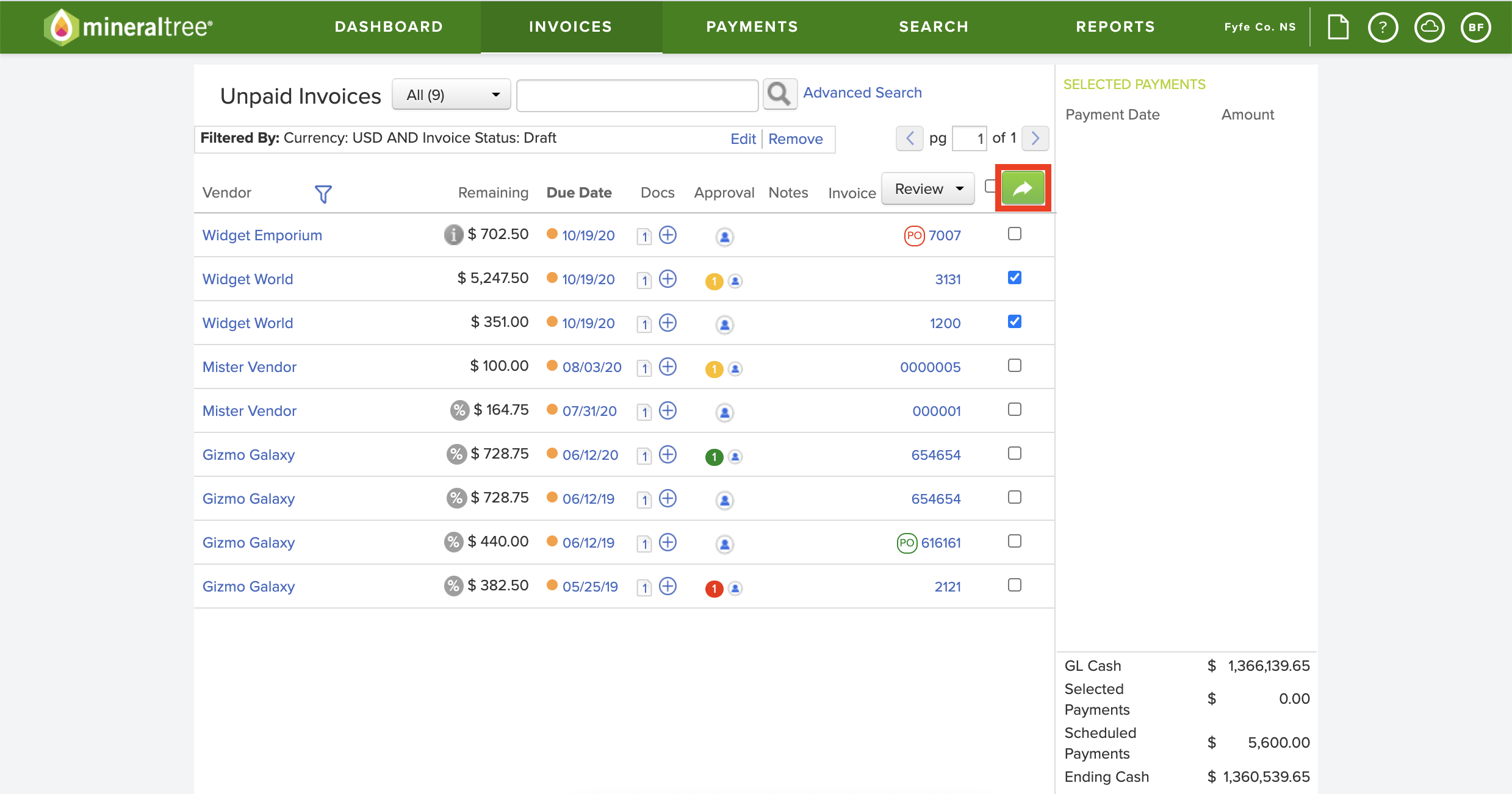Open the Invoices tab
This screenshot has width=1512, height=794.
click(571, 27)
